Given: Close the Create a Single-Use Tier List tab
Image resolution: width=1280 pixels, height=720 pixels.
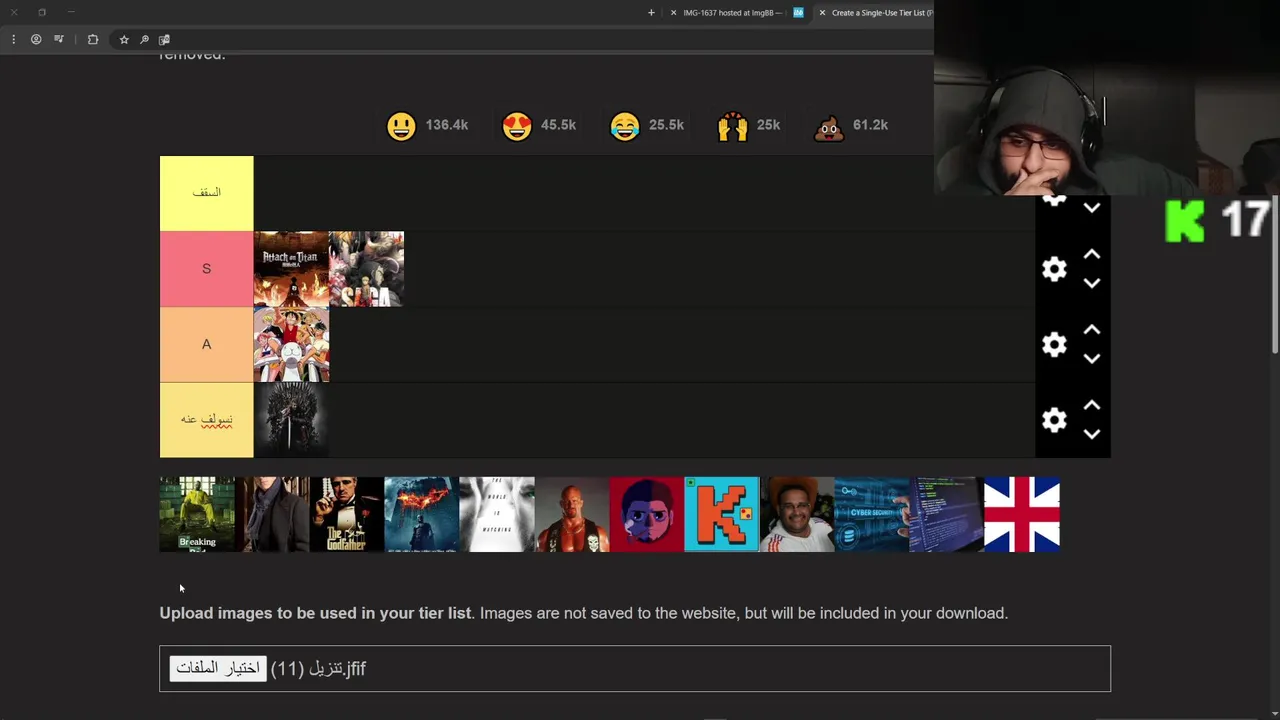Looking at the screenshot, I should 822,12.
